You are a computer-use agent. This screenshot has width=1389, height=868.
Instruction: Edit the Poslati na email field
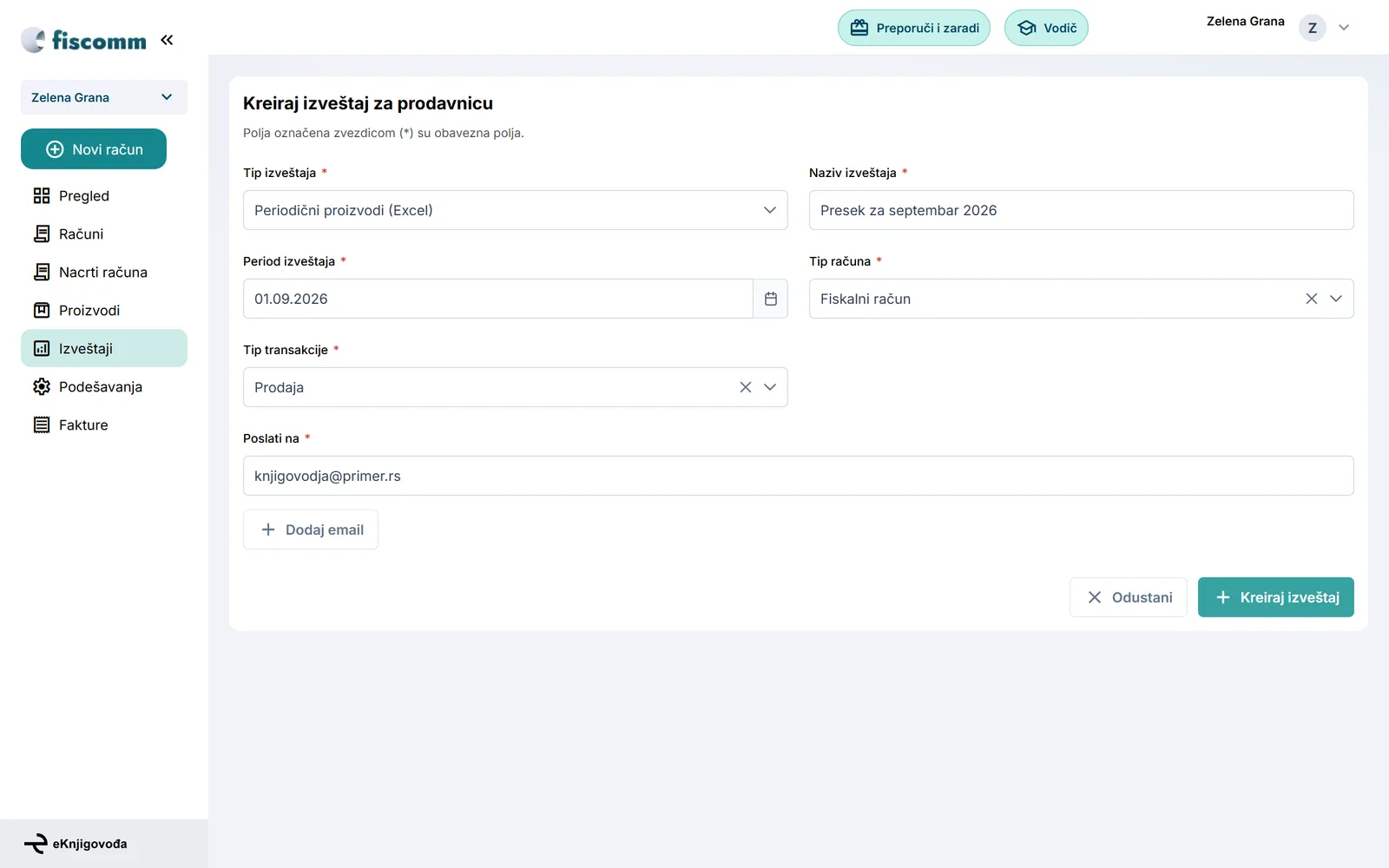click(799, 476)
